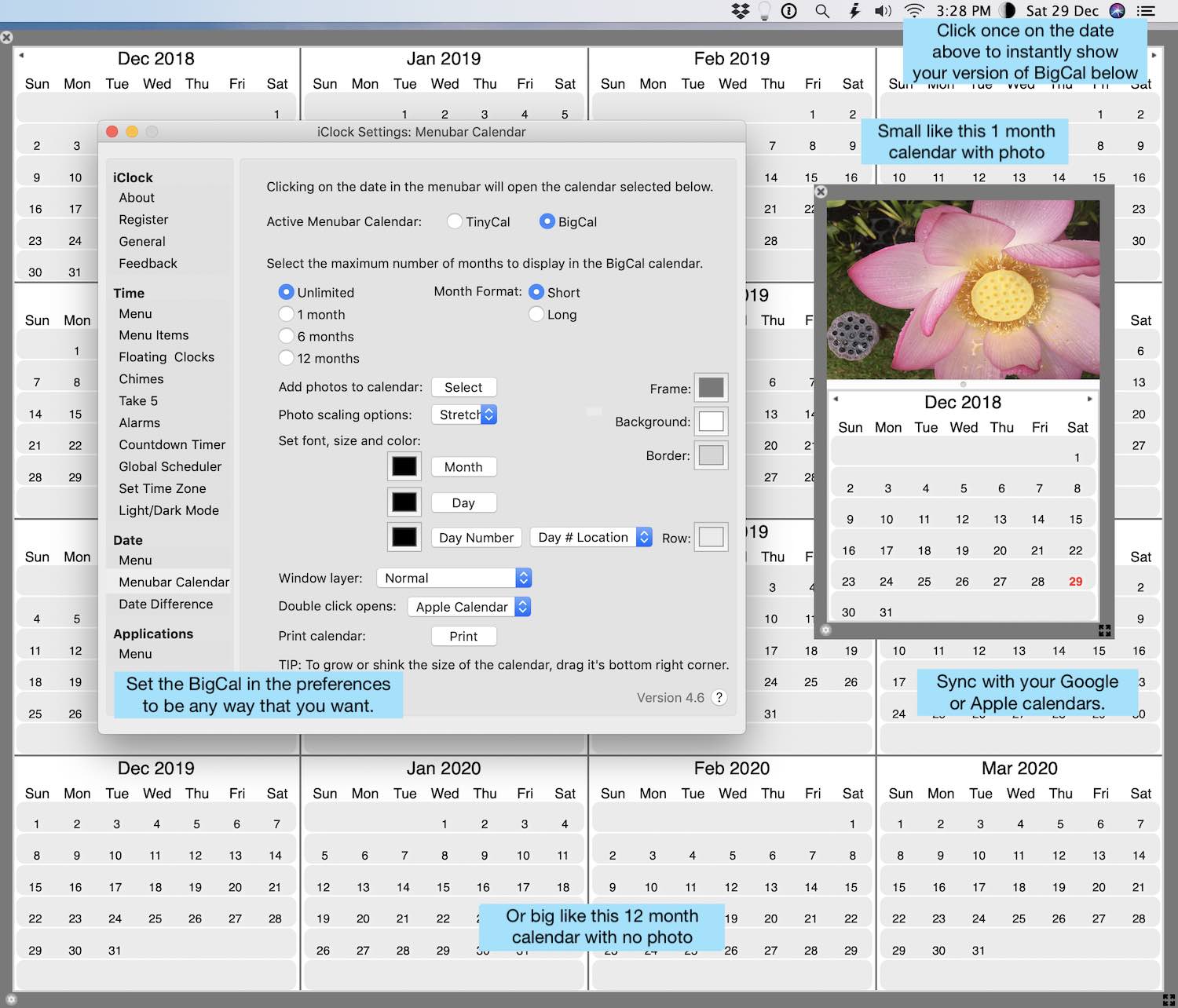
Task: Go to next month in photo calendar
Action: point(1090,399)
